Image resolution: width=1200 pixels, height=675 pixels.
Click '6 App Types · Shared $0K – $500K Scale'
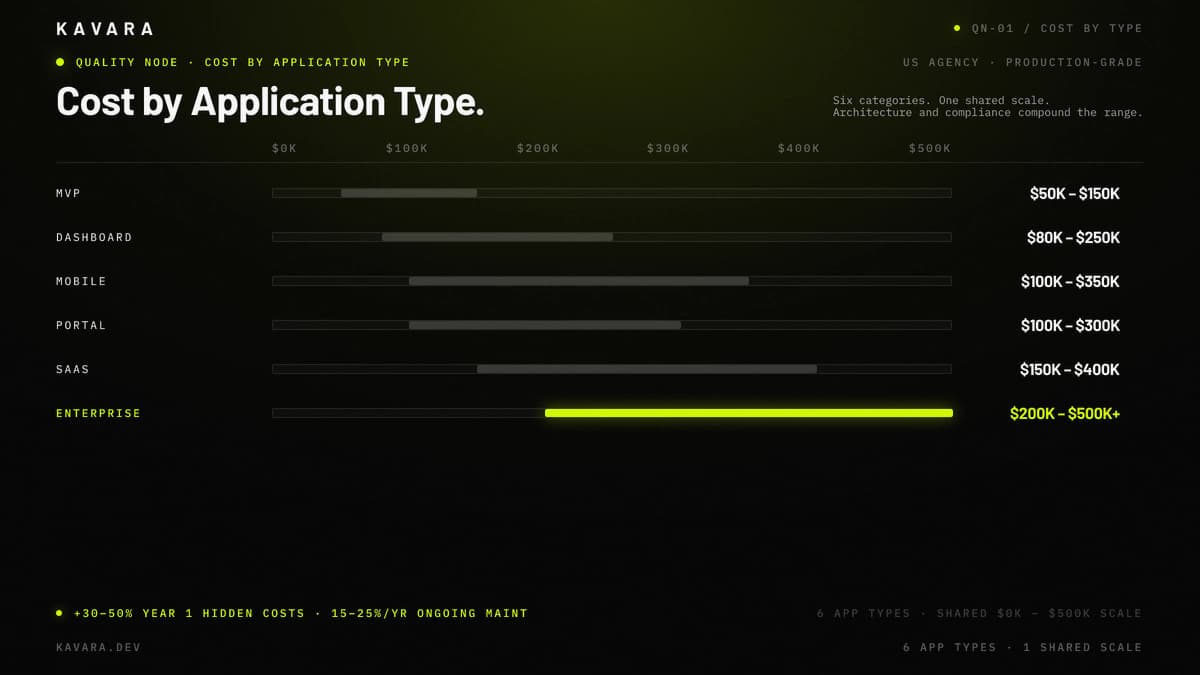[x=979, y=613]
